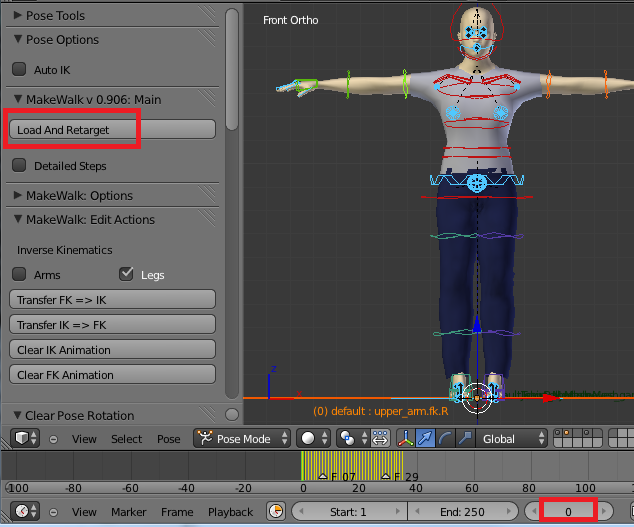Open the timeline editor type selector
The image size is (634, 527).
click(25, 511)
